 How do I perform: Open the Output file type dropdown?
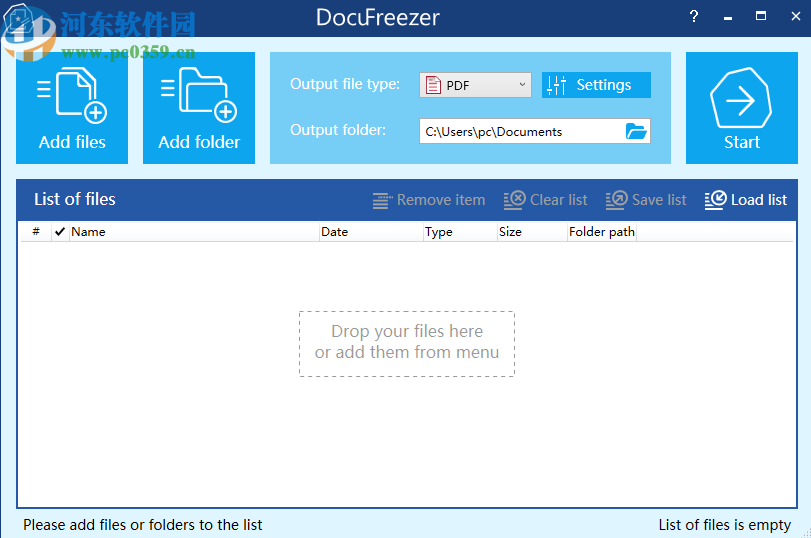pos(475,85)
